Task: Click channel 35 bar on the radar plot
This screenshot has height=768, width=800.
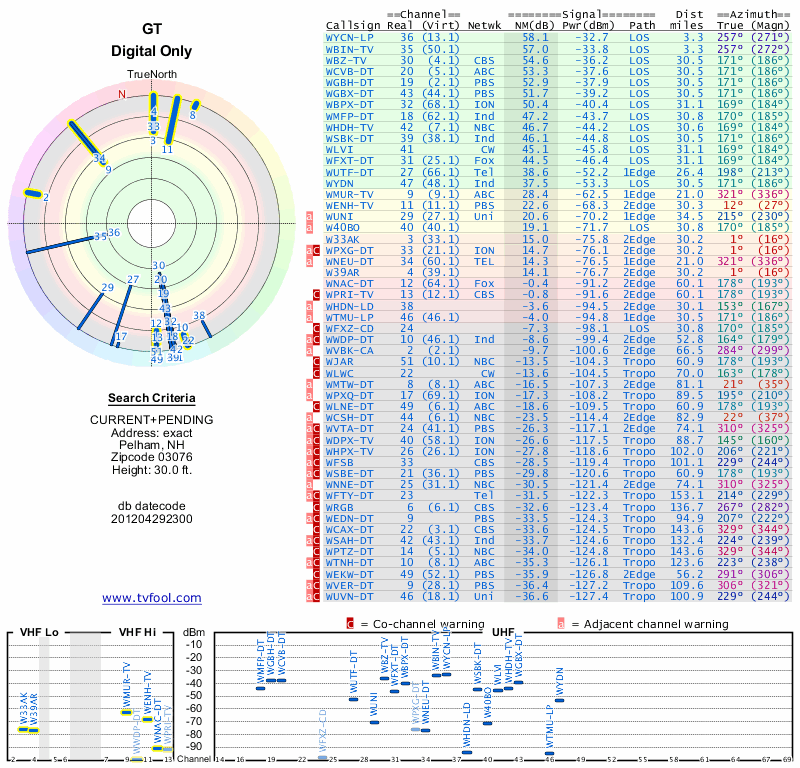Action: click(60, 244)
